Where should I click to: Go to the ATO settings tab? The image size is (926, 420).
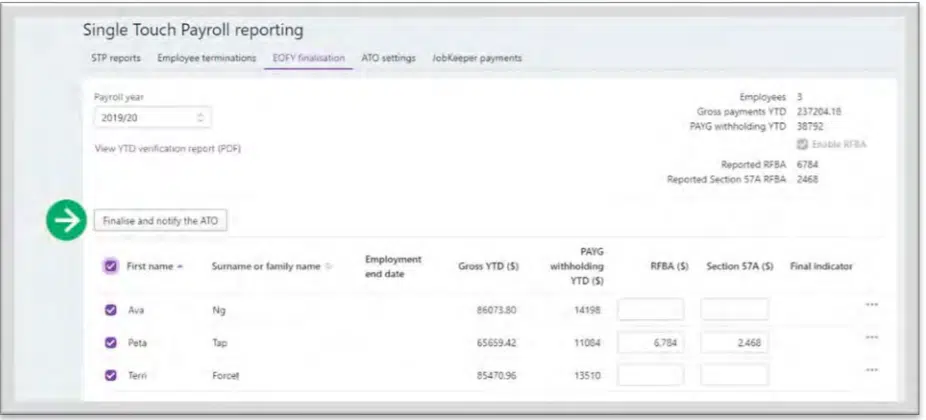point(388,58)
